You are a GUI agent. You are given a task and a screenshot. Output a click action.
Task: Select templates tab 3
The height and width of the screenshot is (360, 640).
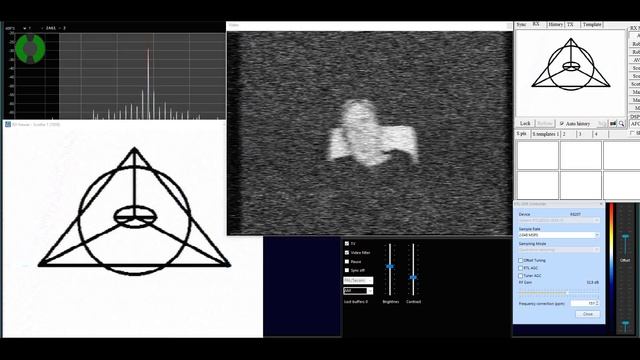[580, 134]
